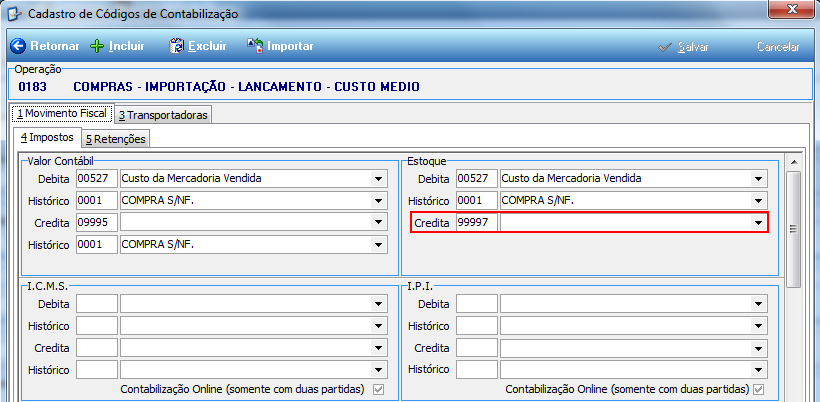The height and width of the screenshot is (402, 820).
Task: Expand I.C.M.S. first Histórico dropdown
Action: coord(378,326)
